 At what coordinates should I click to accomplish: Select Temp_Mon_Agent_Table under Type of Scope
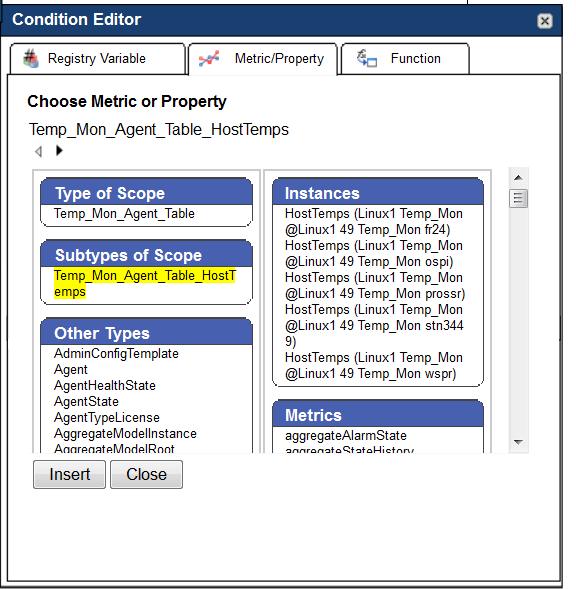(x=124, y=214)
